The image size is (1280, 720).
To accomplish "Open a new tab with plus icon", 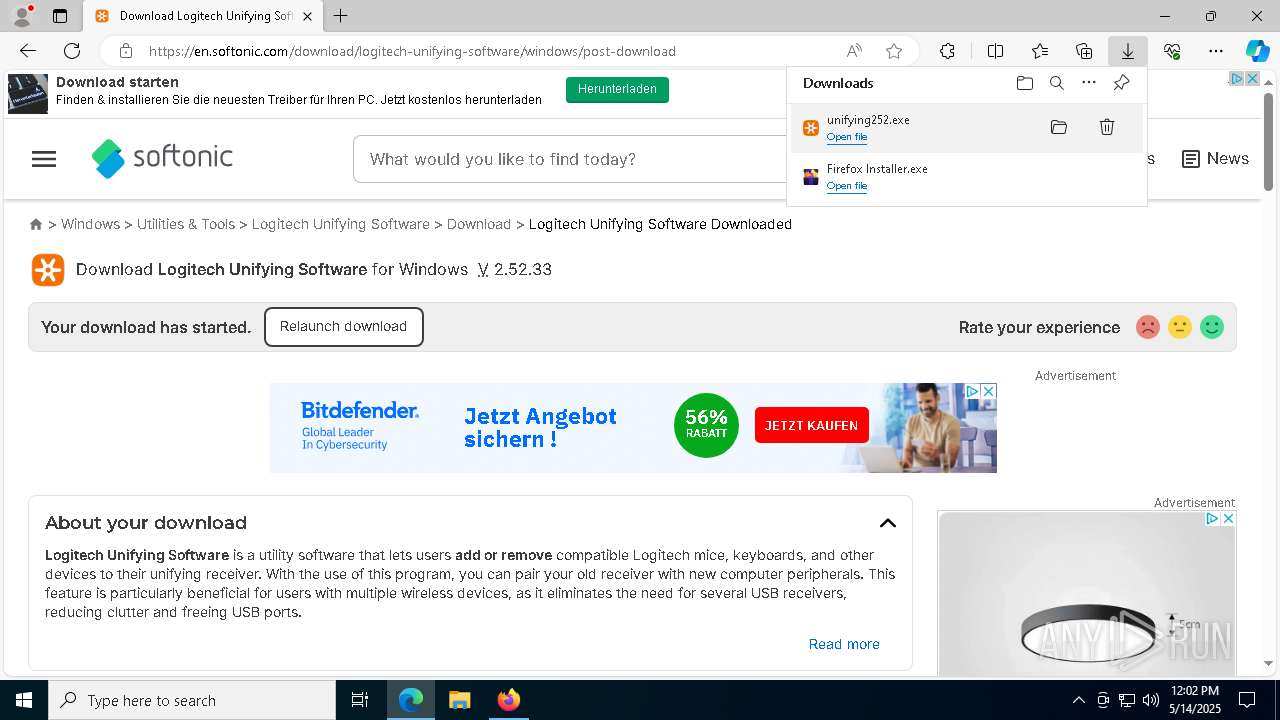I will click(x=341, y=16).
